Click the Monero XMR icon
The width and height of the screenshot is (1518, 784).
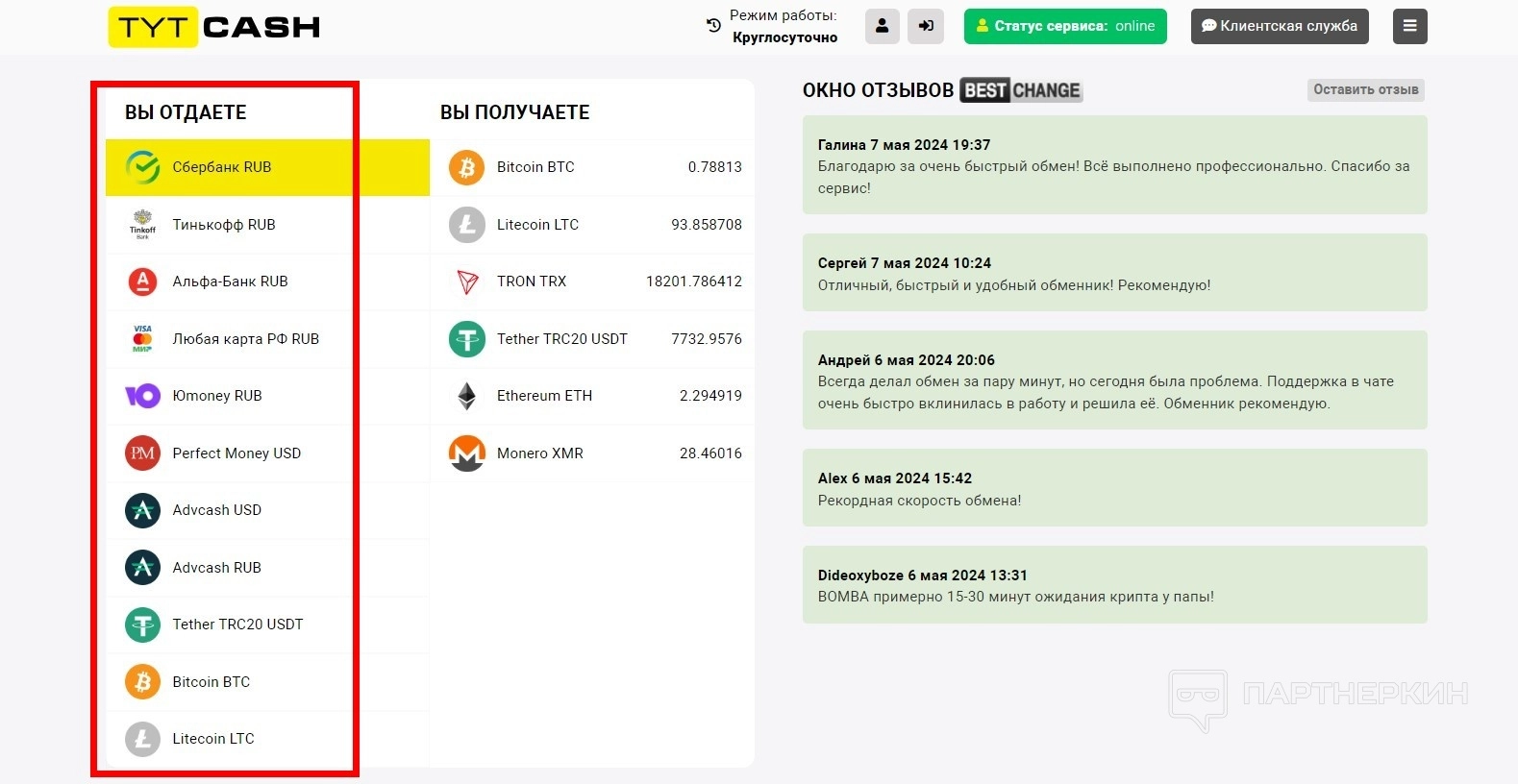467,453
